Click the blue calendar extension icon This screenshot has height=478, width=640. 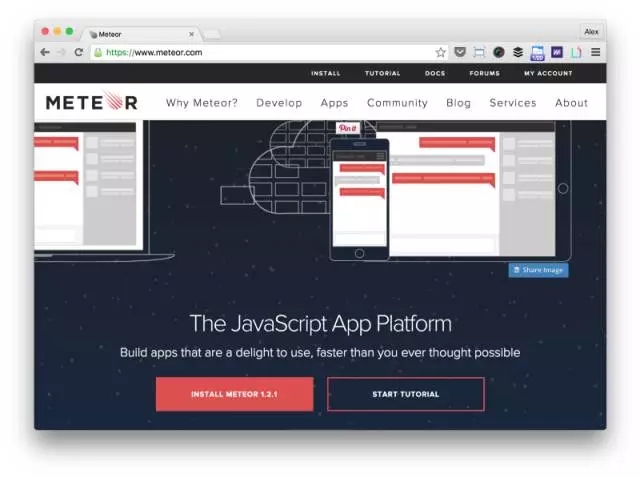click(537, 53)
